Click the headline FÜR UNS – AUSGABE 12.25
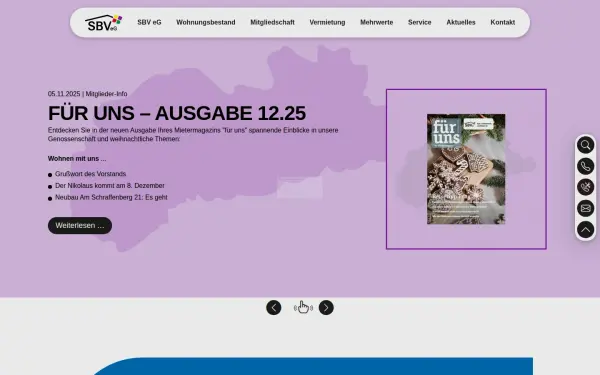The image size is (600, 375). (x=177, y=113)
